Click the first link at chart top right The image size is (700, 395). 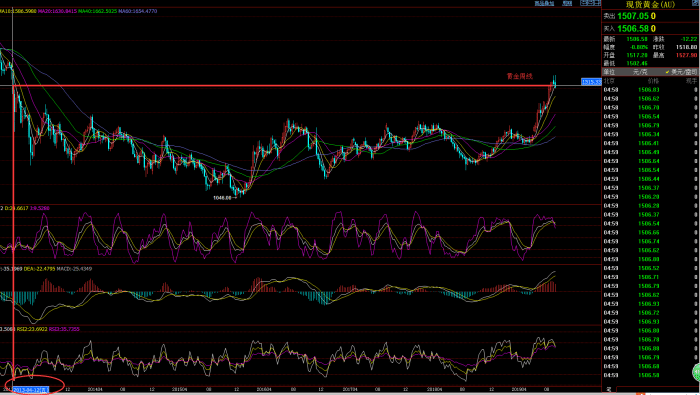tap(544, 3)
